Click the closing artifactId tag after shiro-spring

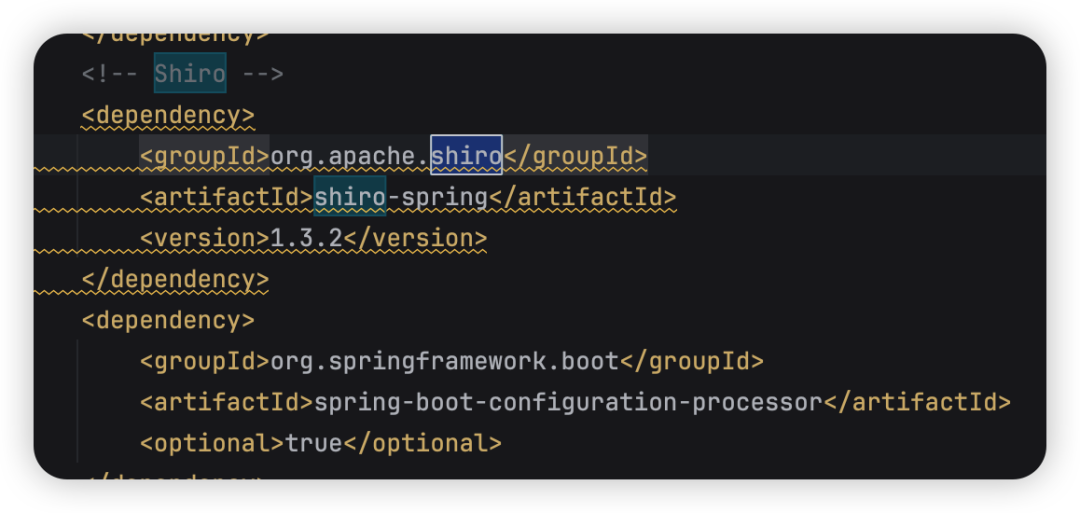[582, 197]
